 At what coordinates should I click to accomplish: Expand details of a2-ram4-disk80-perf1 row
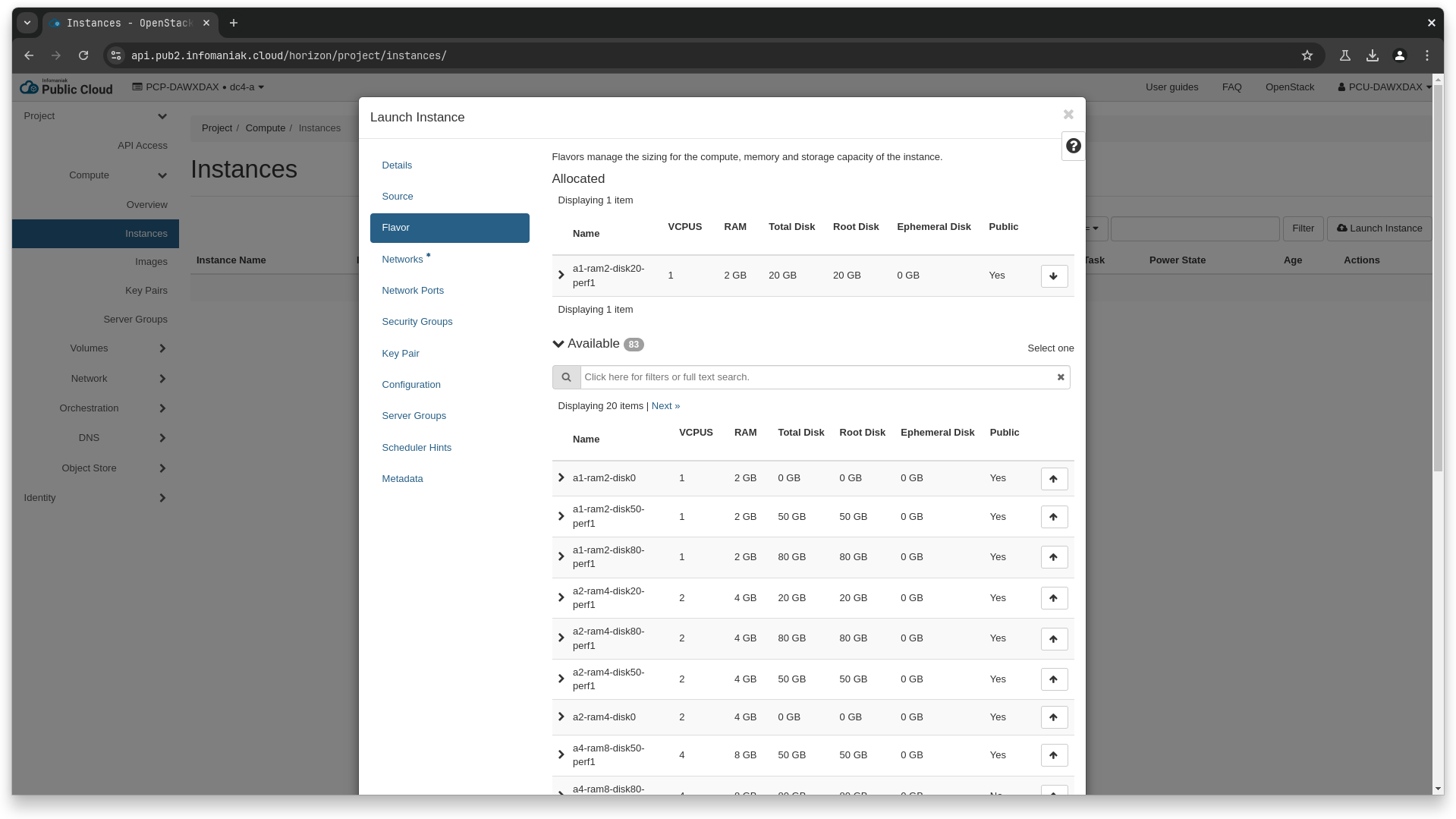coord(561,638)
